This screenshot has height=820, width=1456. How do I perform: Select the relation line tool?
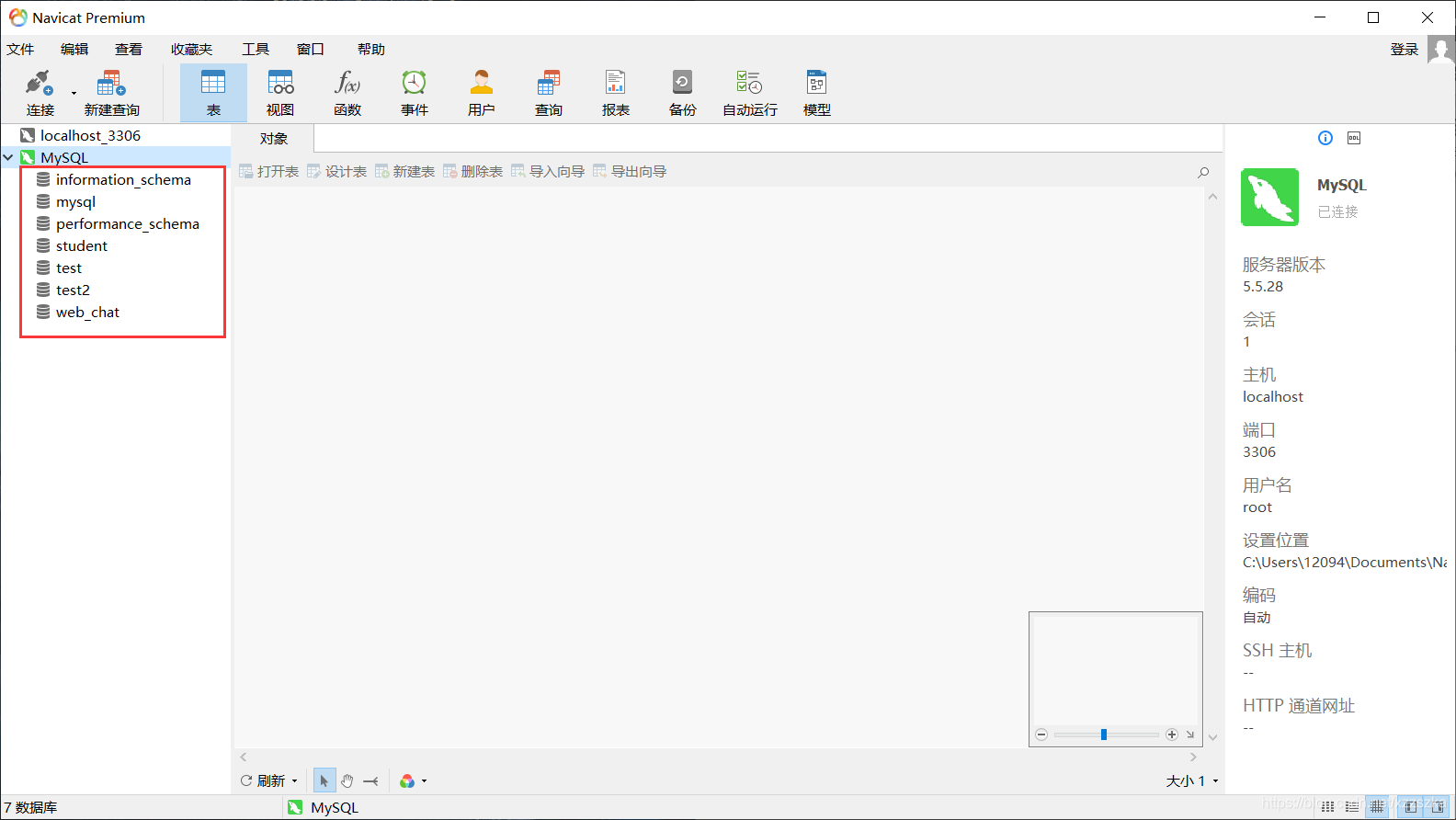coord(370,780)
